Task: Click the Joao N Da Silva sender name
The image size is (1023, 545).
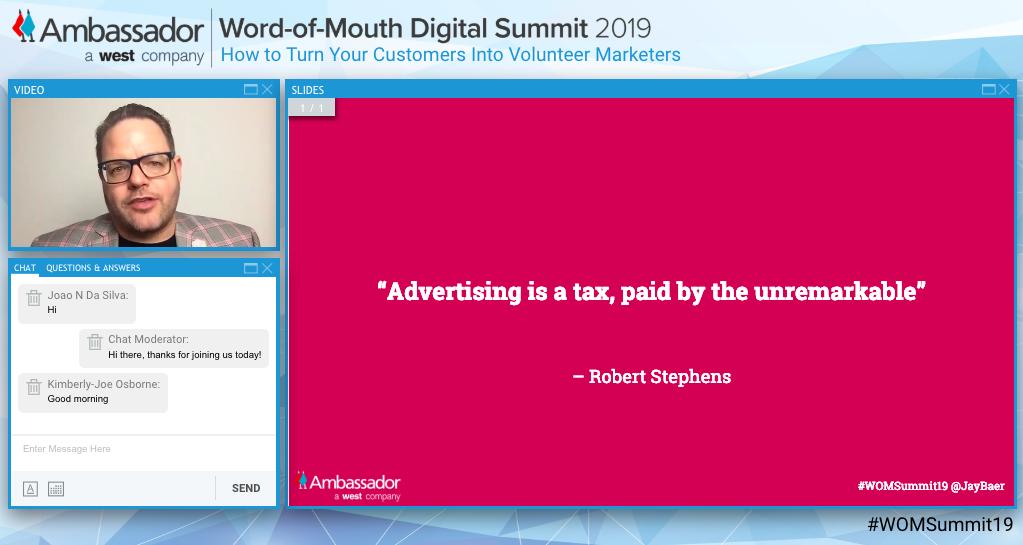Action: coord(88,295)
